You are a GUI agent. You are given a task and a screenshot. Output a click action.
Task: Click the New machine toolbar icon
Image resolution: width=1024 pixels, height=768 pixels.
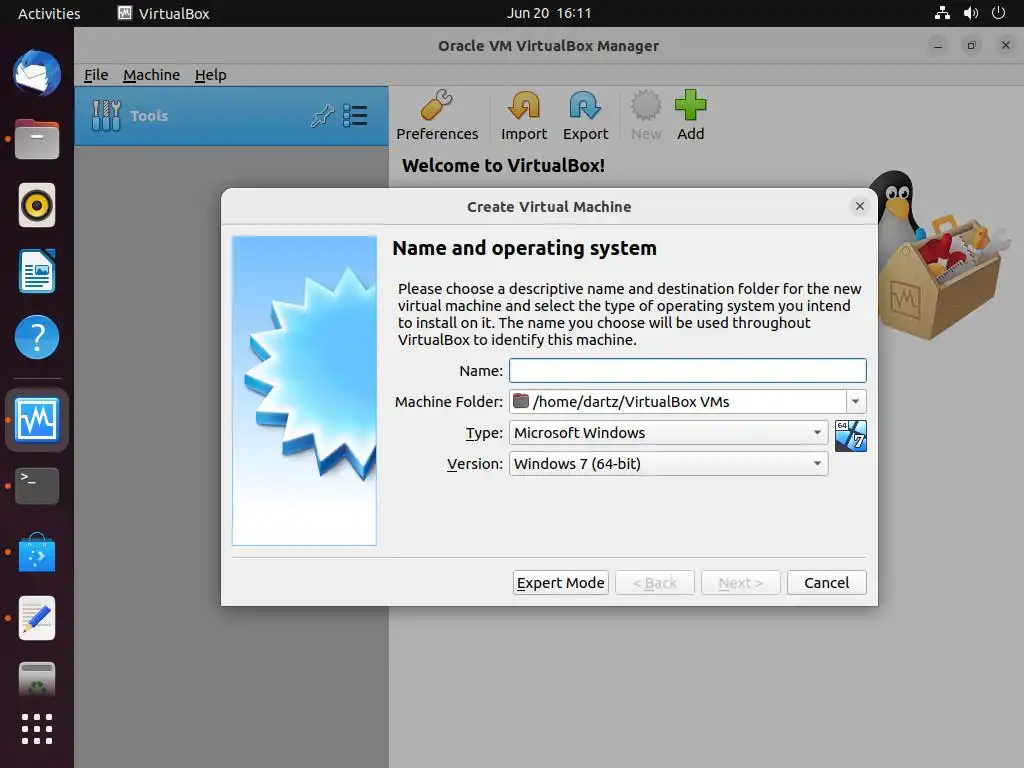click(x=646, y=116)
